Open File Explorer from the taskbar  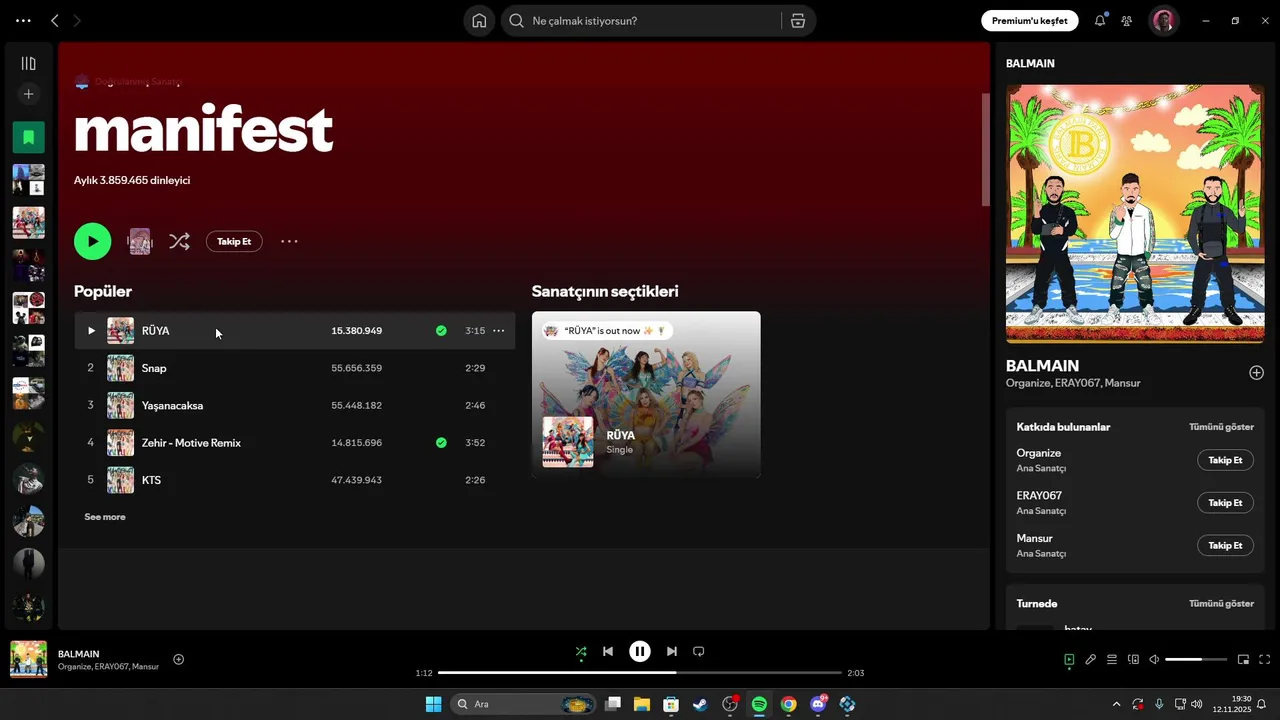pyautogui.click(x=641, y=704)
